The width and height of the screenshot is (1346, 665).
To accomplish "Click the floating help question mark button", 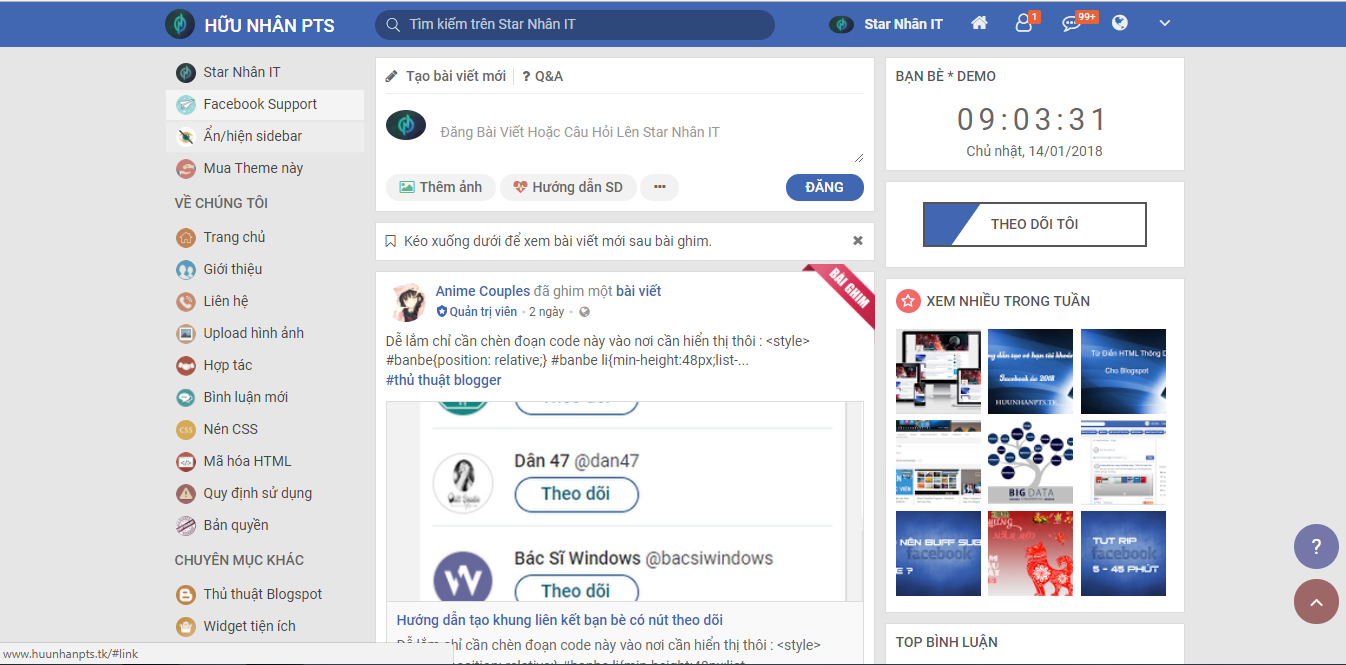I will point(1316,546).
